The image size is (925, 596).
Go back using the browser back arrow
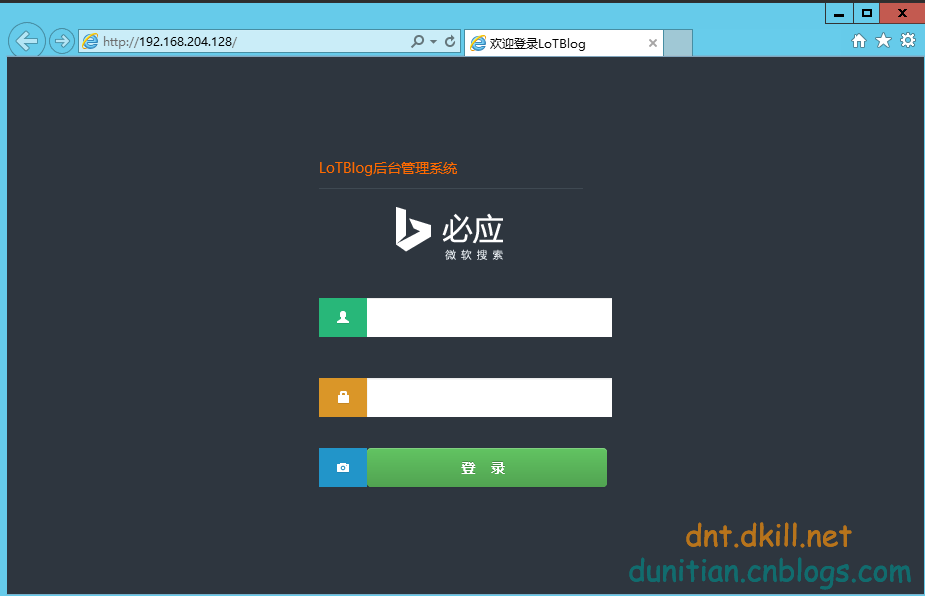click(x=27, y=41)
